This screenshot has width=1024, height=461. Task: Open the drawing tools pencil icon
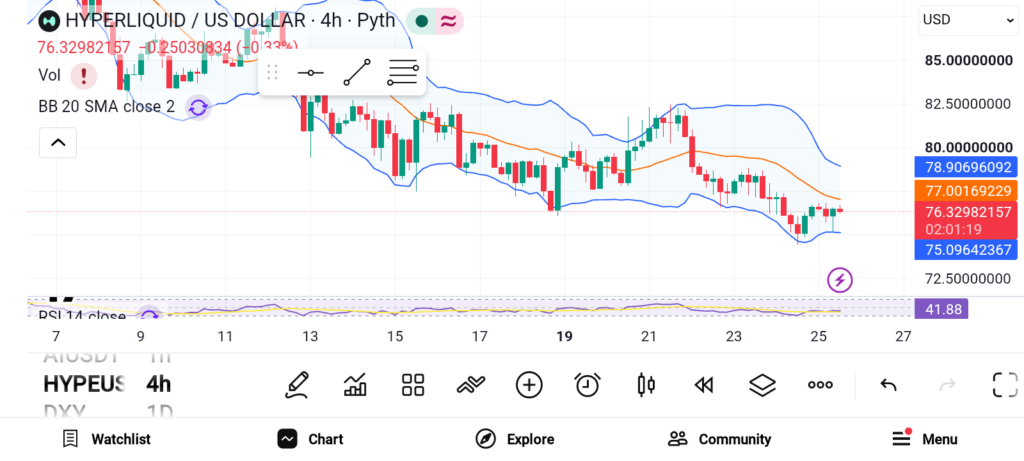(x=296, y=385)
